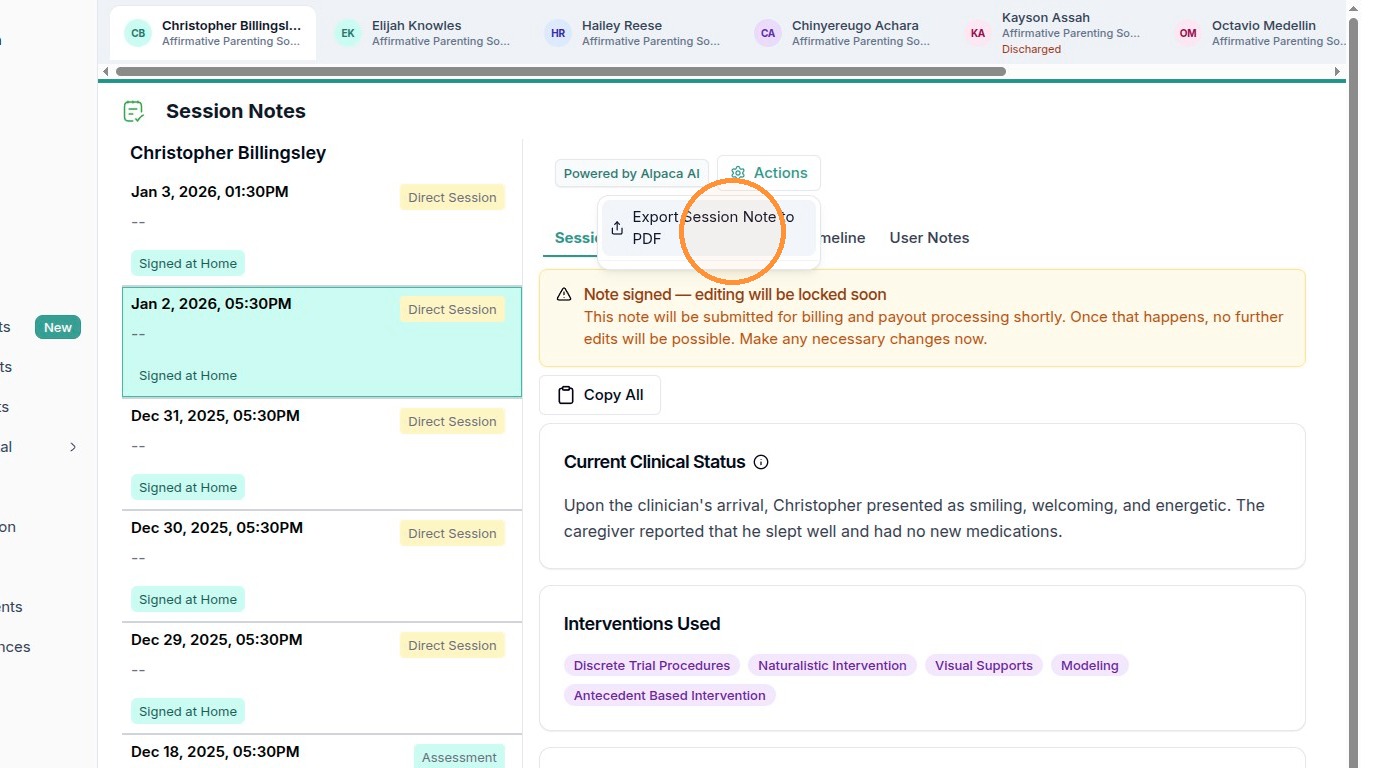Click the export icon next to Export Session Note

(x=617, y=228)
